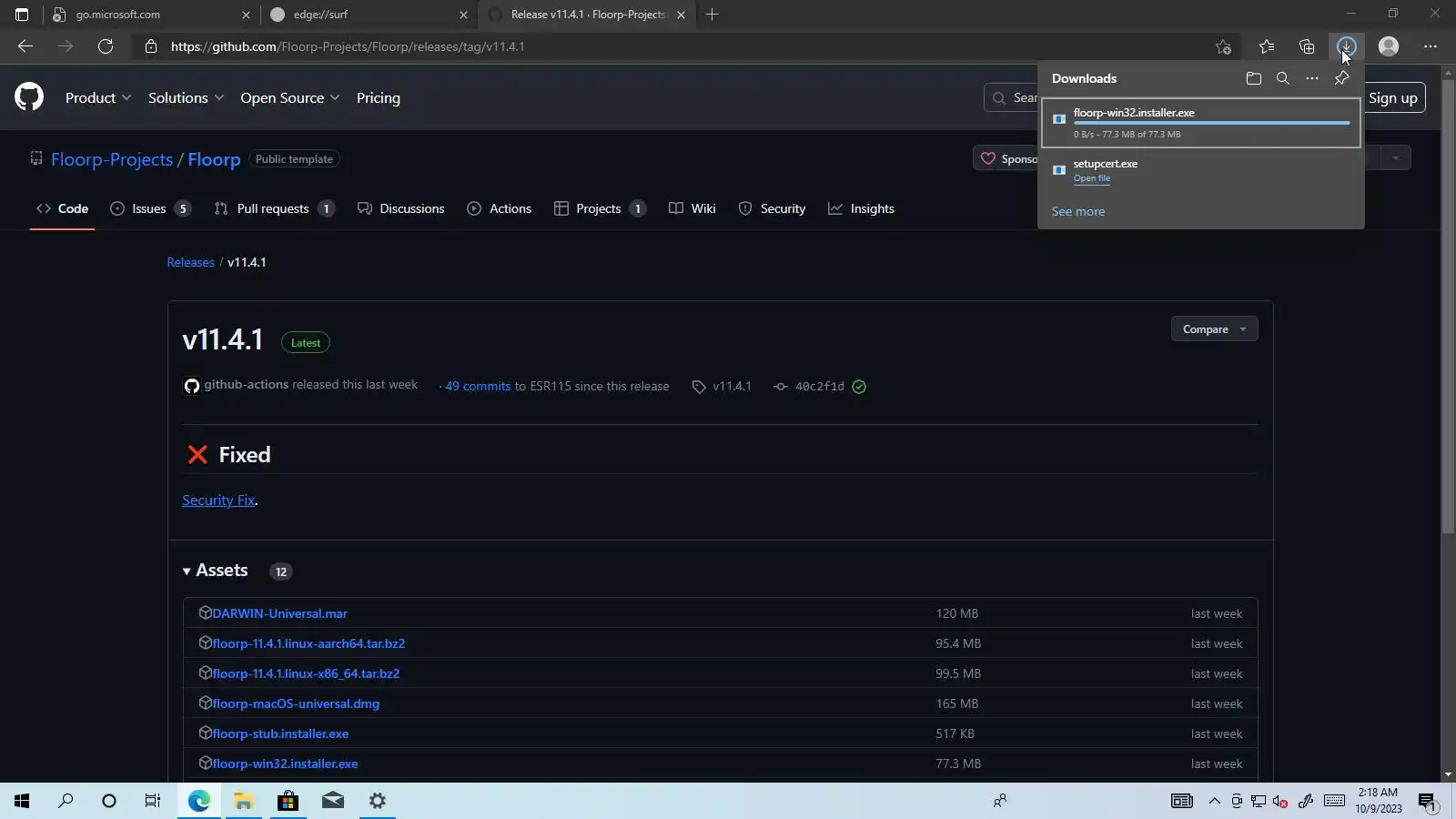The image size is (1456, 819).
Task: Open File Explorer from taskbar
Action: tap(243, 801)
